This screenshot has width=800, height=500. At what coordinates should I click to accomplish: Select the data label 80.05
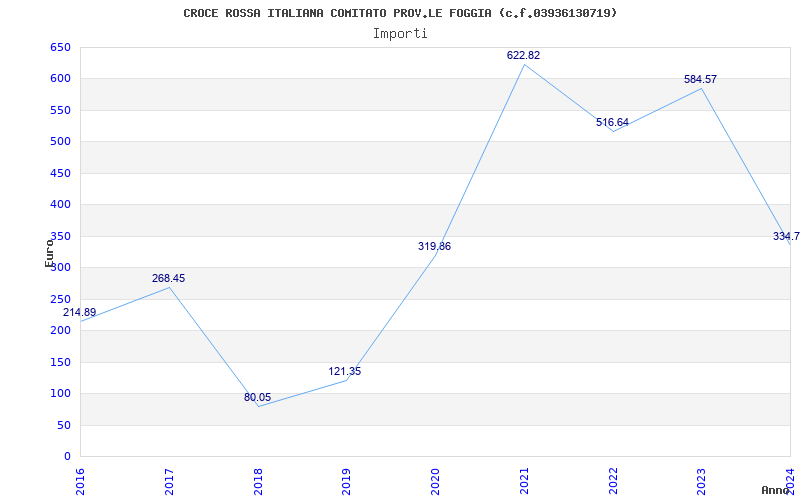pyautogui.click(x=257, y=397)
